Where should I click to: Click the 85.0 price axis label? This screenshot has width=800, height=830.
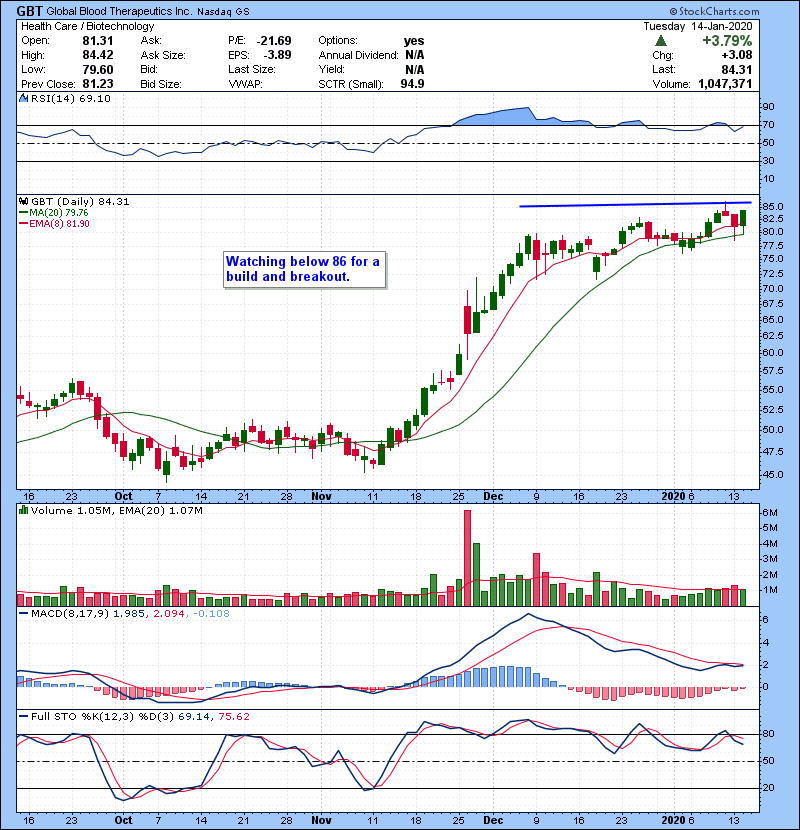pyautogui.click(x=773, y=206)
